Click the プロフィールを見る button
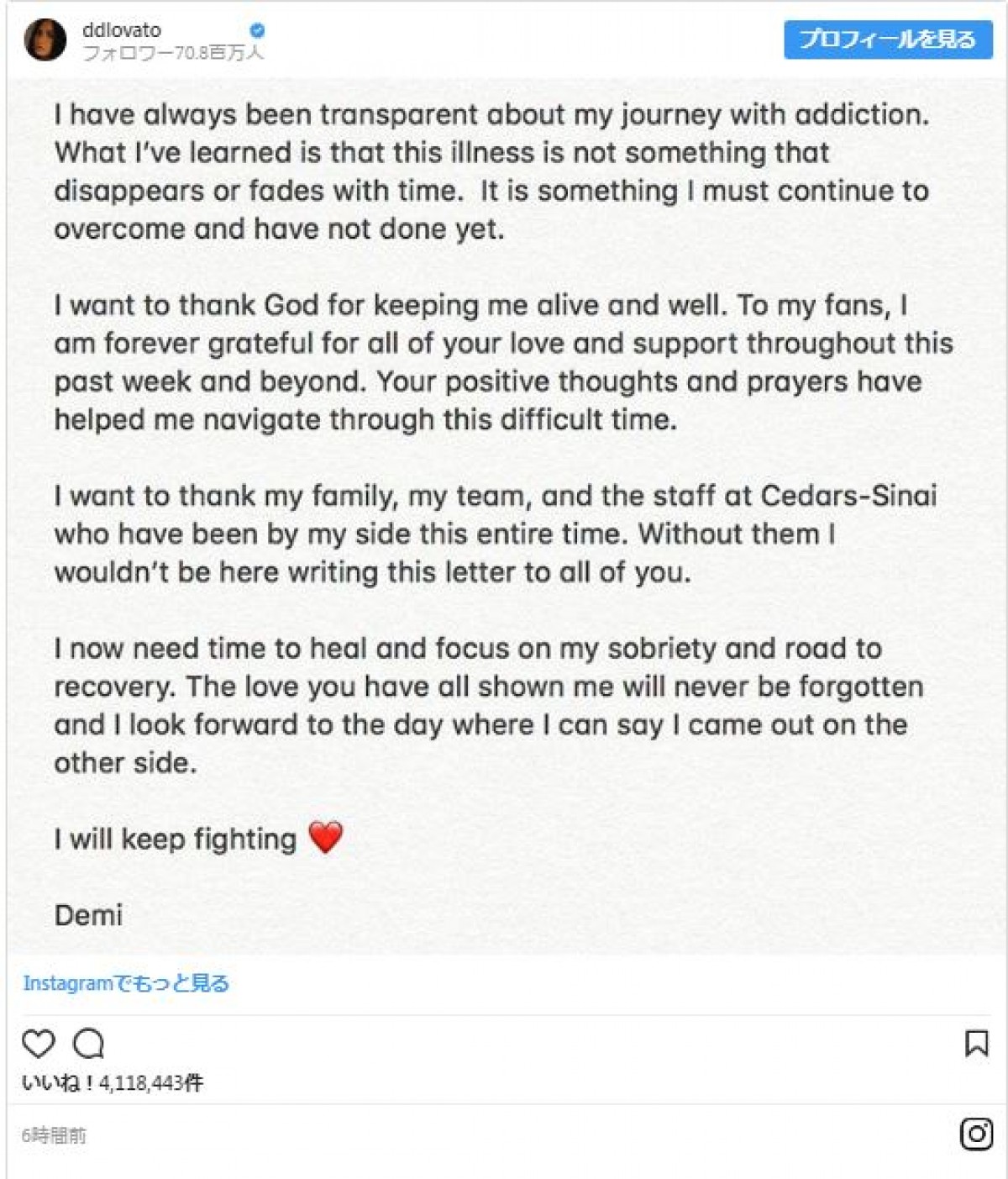Image resolution: width=1008 pixels, height=1179 pixels. [x=888, y=39]
